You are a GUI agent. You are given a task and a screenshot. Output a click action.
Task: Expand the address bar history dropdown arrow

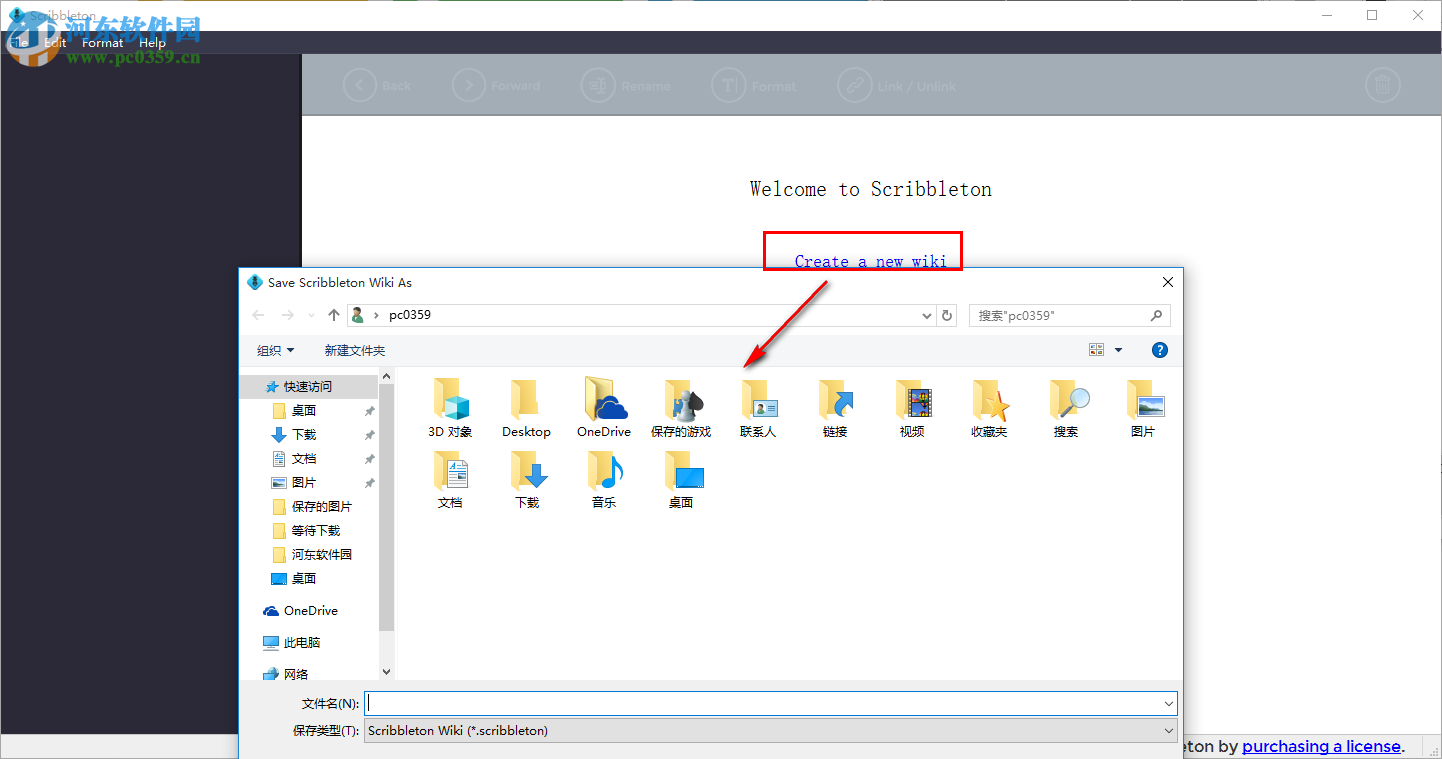(x=927, y=315)
